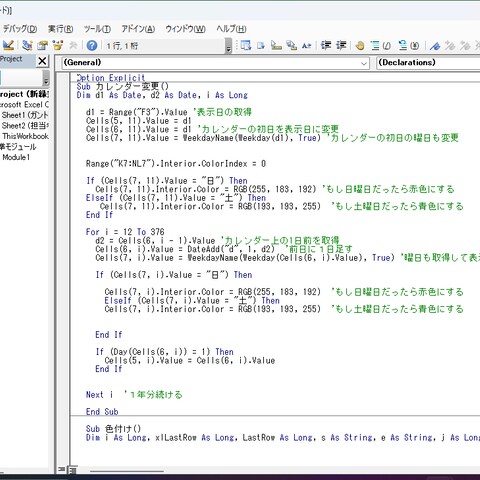Click the line and column position box
The image size is (480, 480).
(164, 46)
